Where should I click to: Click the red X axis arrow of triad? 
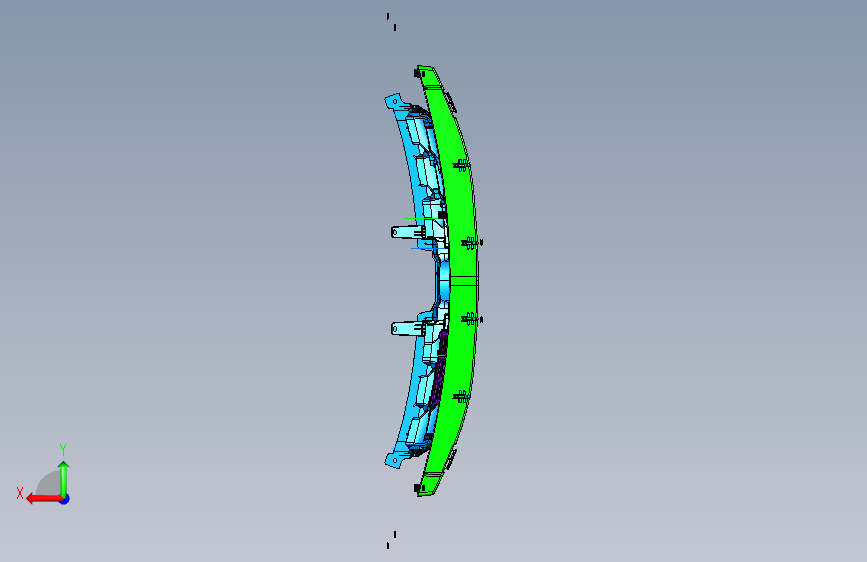point(43,499)
